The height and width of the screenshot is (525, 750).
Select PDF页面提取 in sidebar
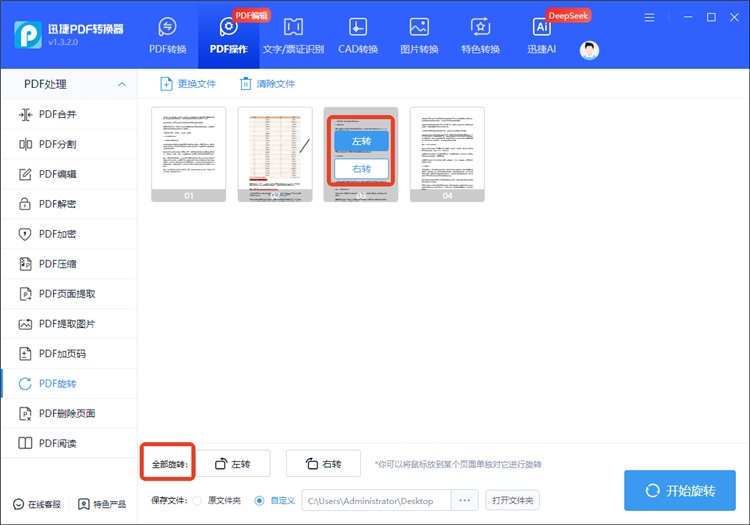click(69, 294)
